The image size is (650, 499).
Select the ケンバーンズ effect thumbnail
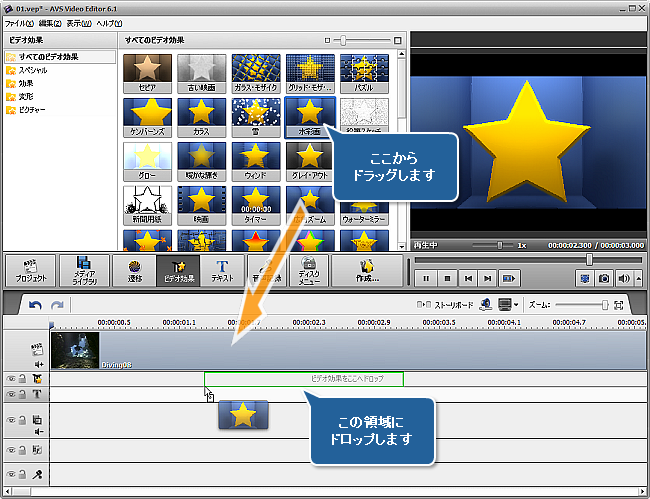tap(147, 117)
